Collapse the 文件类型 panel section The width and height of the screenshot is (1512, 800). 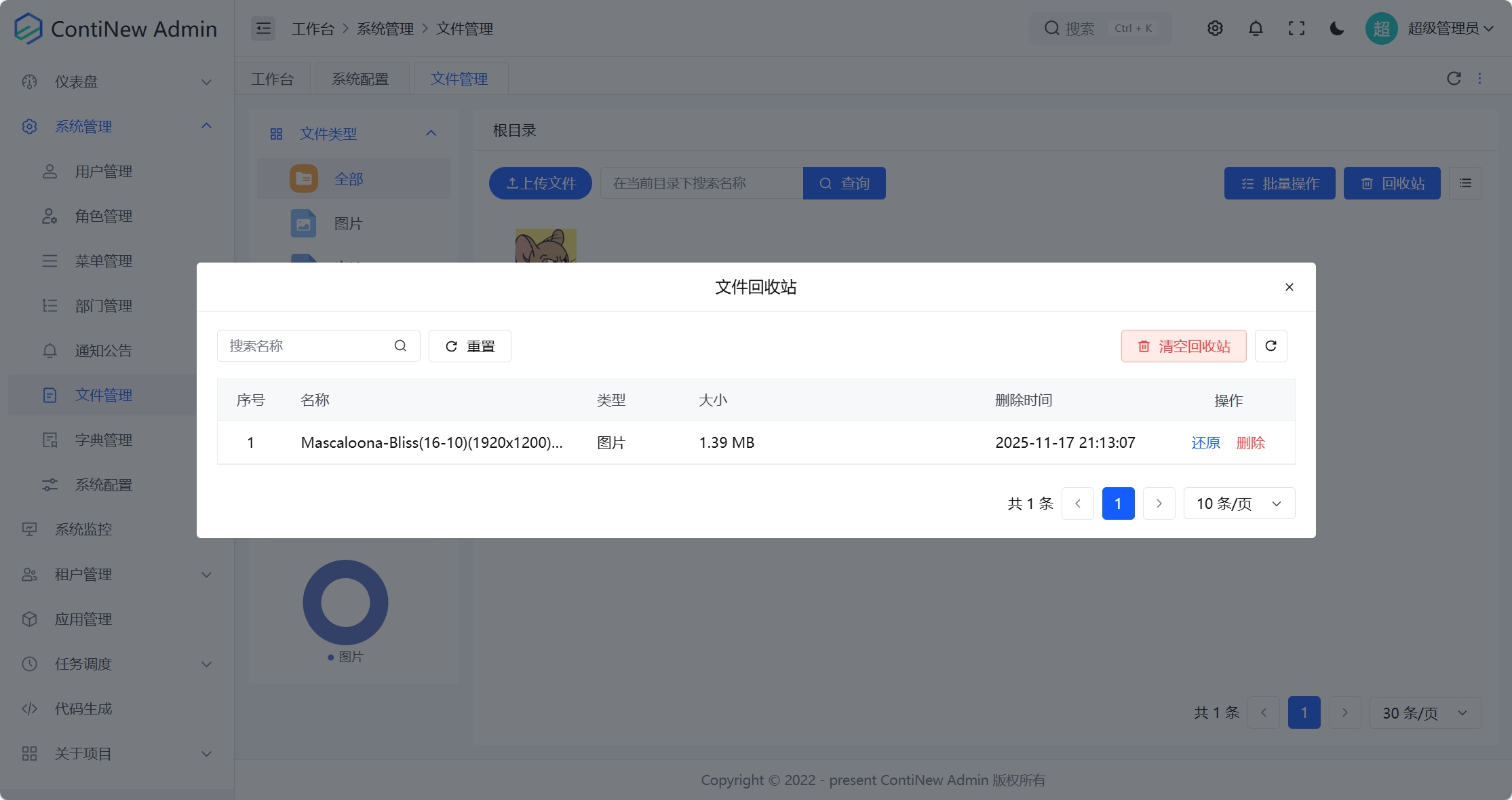pos(431,134)
